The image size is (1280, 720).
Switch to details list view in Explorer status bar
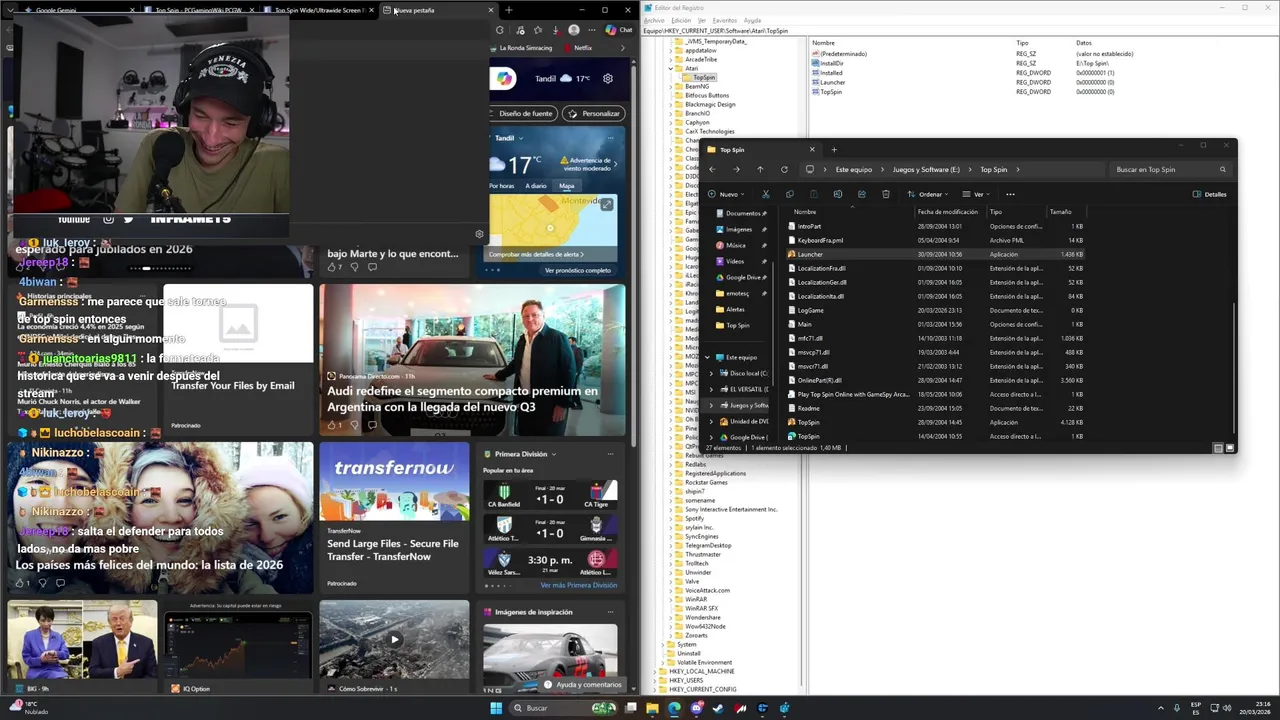(1219, 448)
